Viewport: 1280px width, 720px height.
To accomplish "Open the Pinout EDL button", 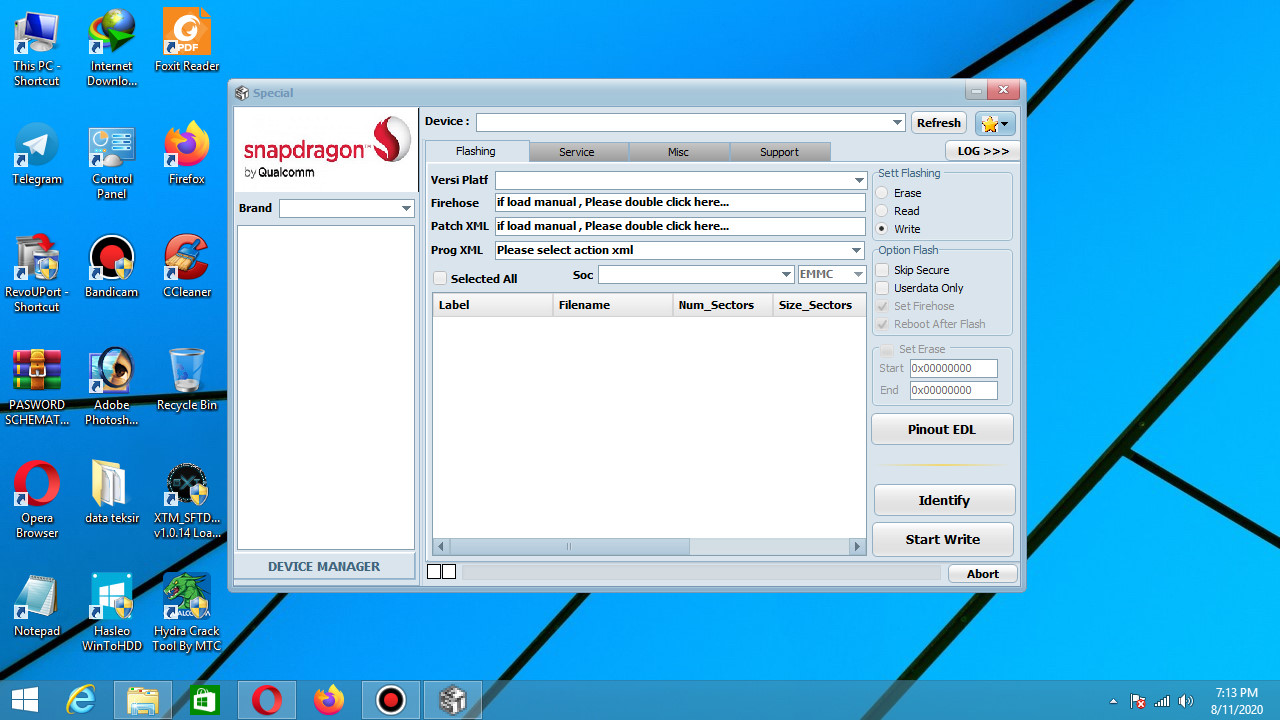I will click(942, 429).
